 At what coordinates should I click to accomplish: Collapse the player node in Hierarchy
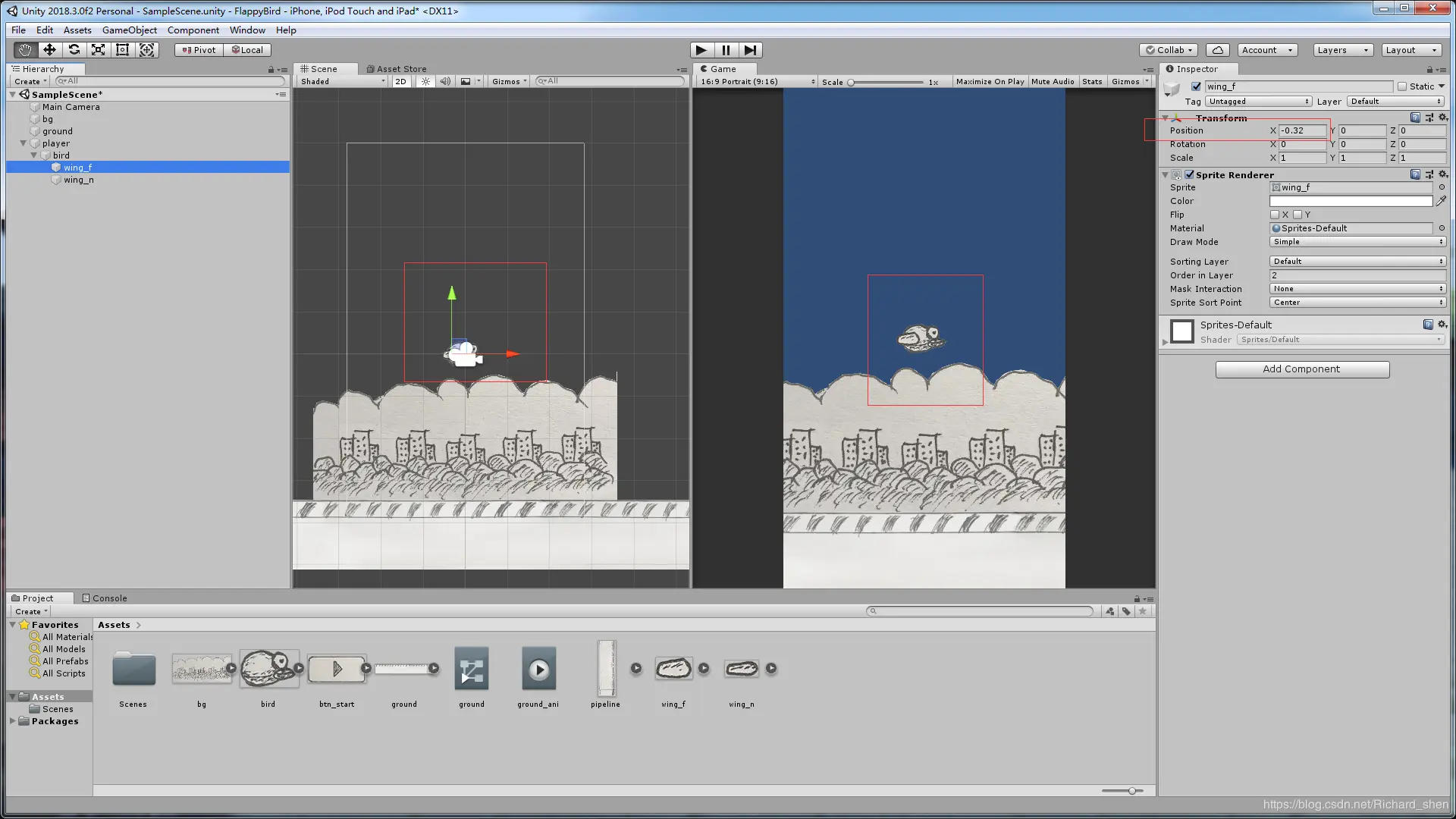tap(24, 143)
